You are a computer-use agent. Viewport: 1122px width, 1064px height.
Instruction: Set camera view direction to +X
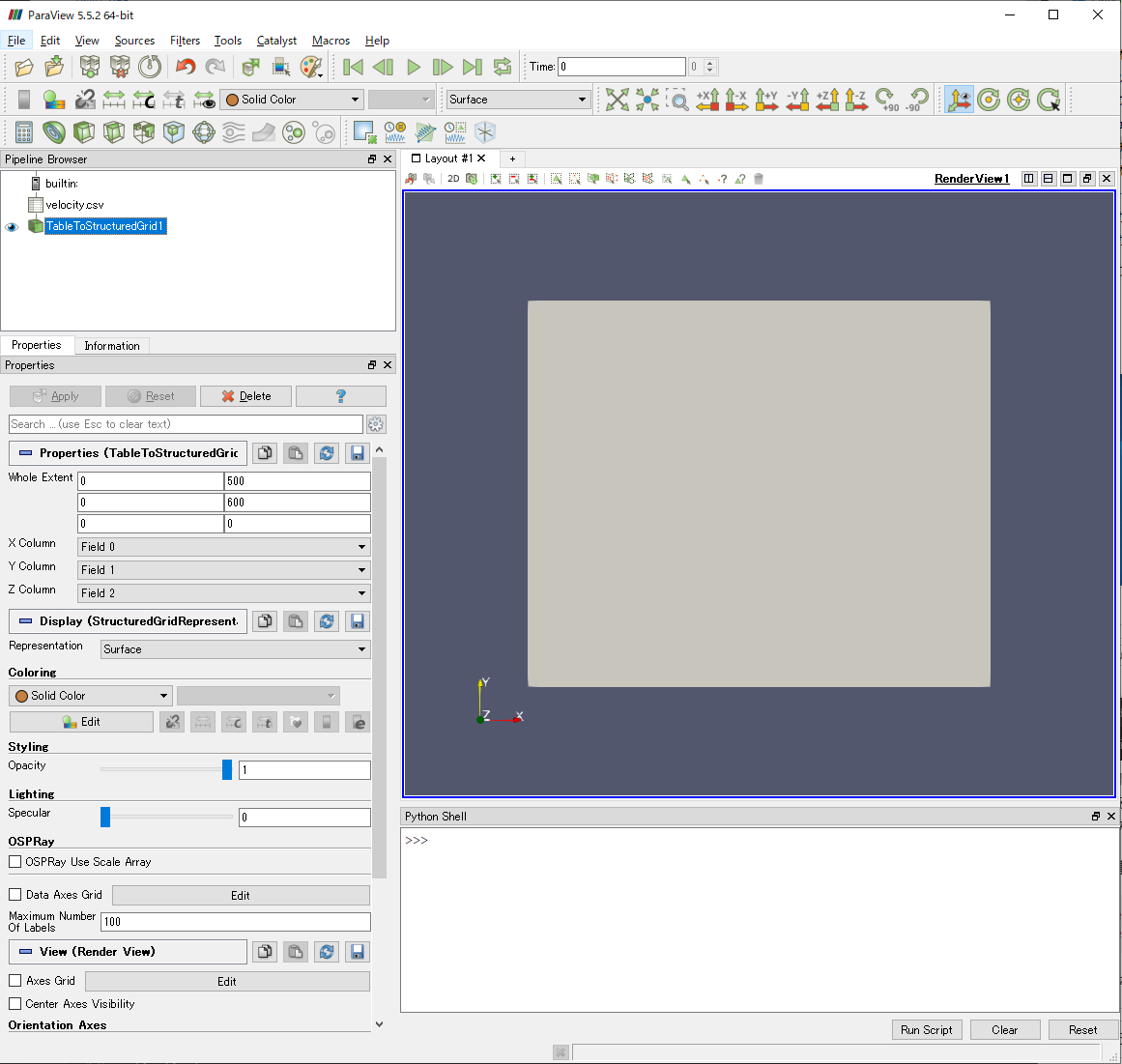[709, 100]
